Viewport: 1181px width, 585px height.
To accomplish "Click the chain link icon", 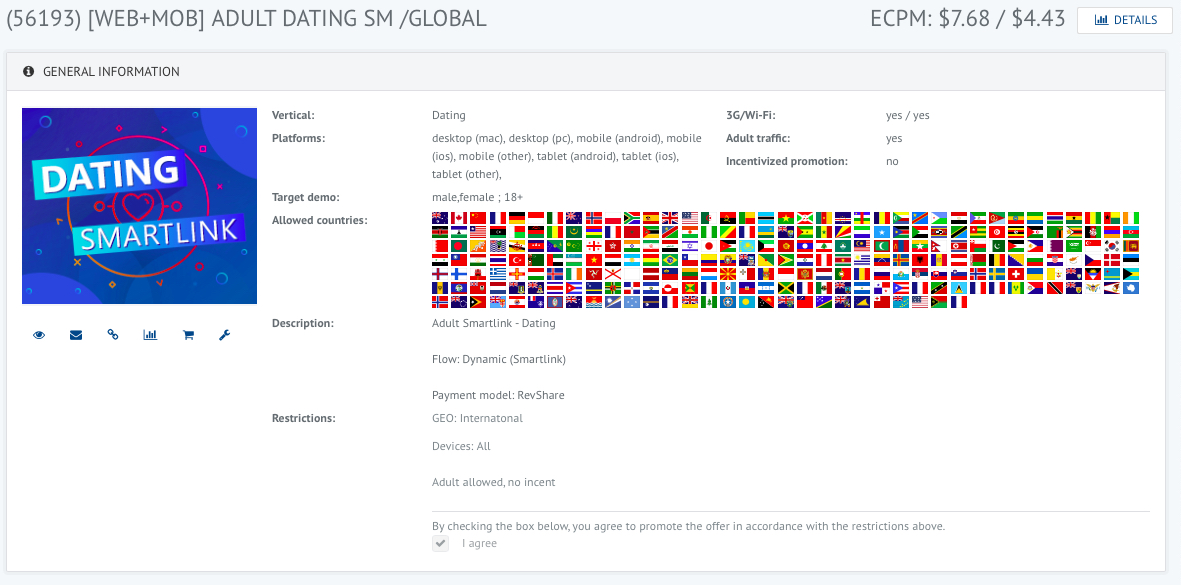I will click(113, 335).
